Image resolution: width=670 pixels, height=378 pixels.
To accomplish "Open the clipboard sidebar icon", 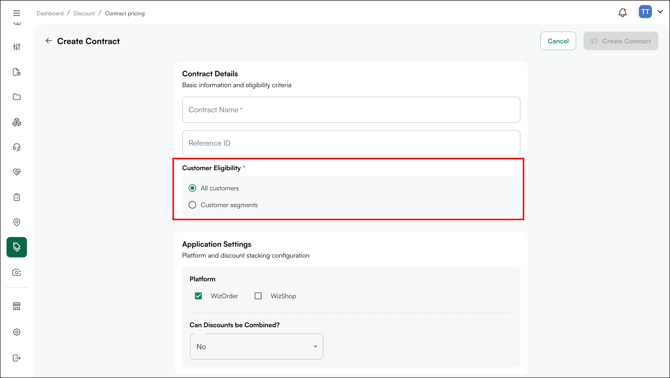I will click(x=17, y=197).
